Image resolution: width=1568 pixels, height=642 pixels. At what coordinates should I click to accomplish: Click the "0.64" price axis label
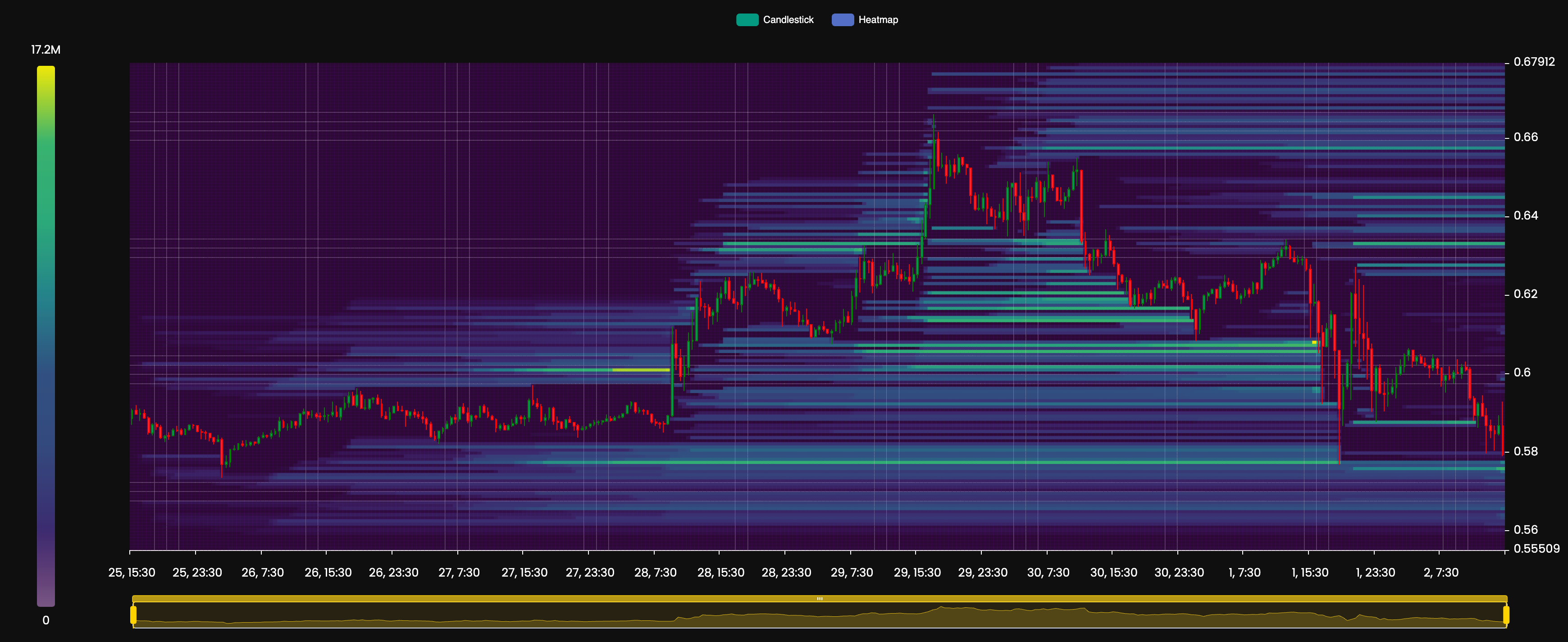[1525, 216]
